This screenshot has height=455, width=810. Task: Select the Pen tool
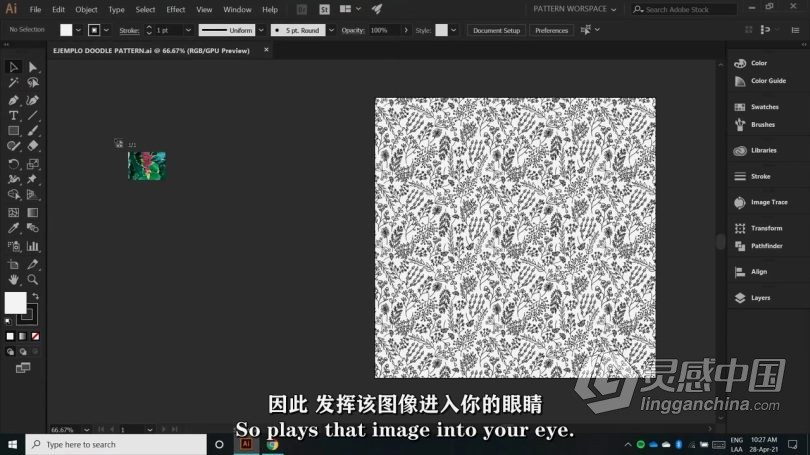point(13,100)
